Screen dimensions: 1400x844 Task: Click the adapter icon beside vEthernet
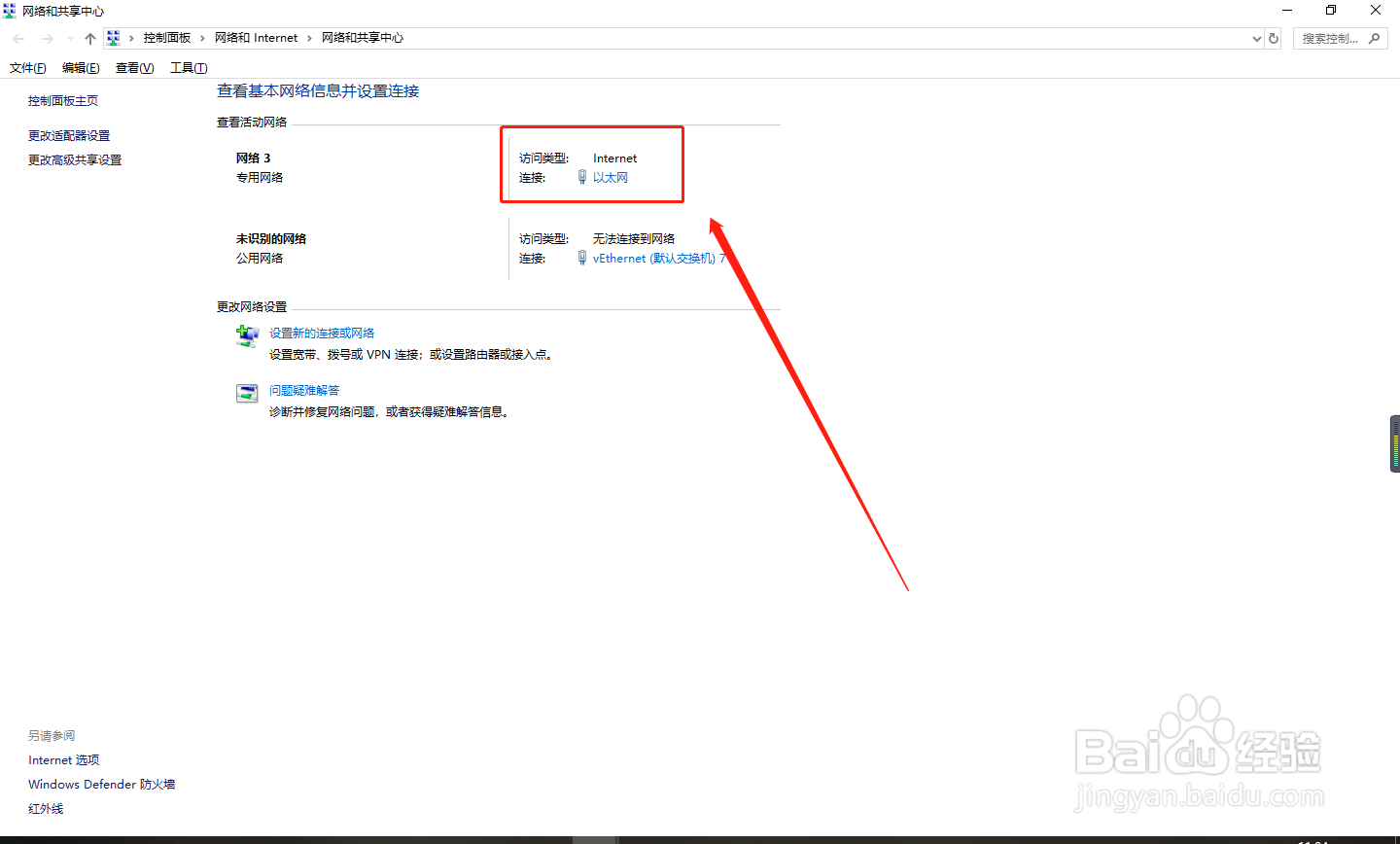[x=582, y=258]
